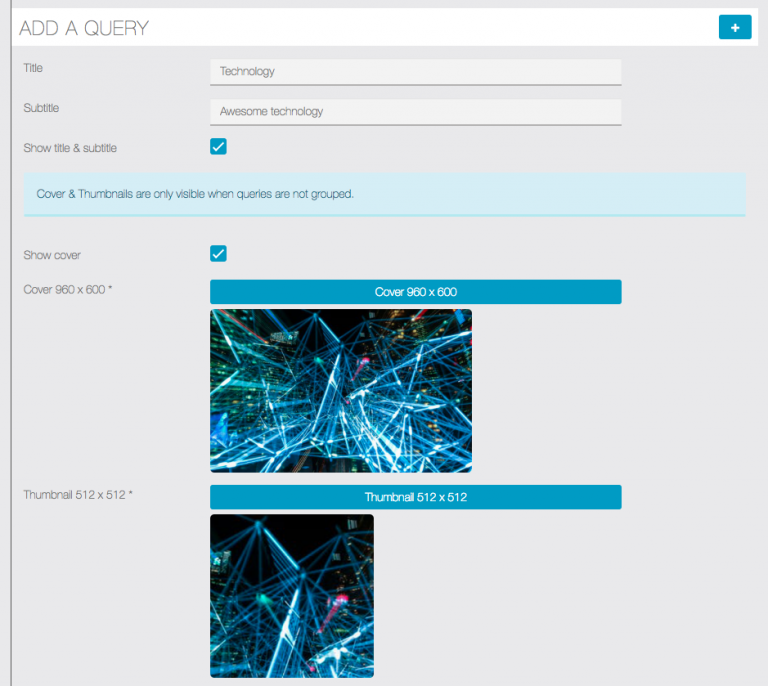Click the blue plus icon button
The image size is (768, 686).
point(734,28)
